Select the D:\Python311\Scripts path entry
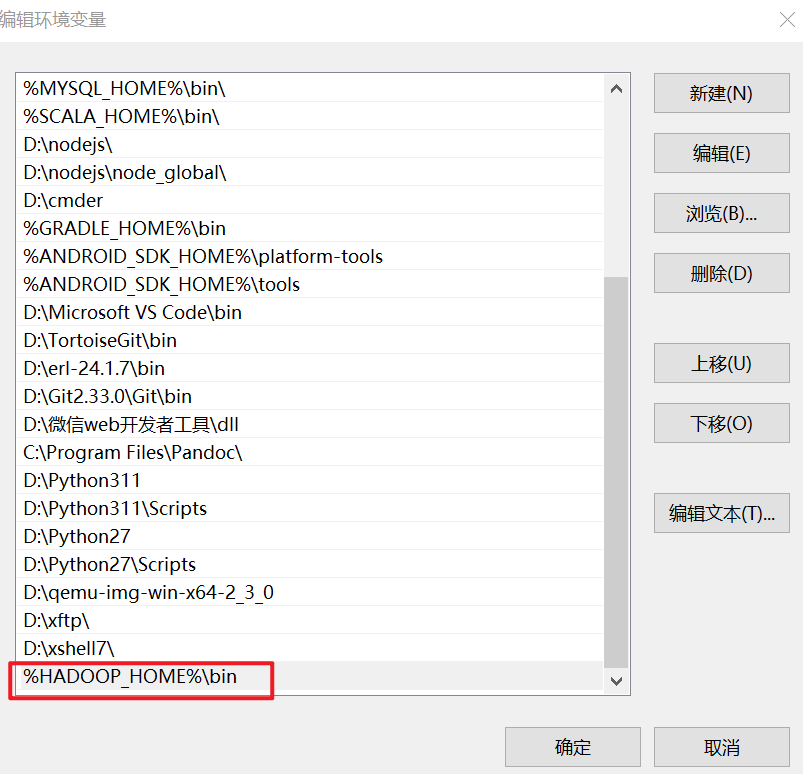This screenshot has height=774, width=803. click(x=115, y=509)
